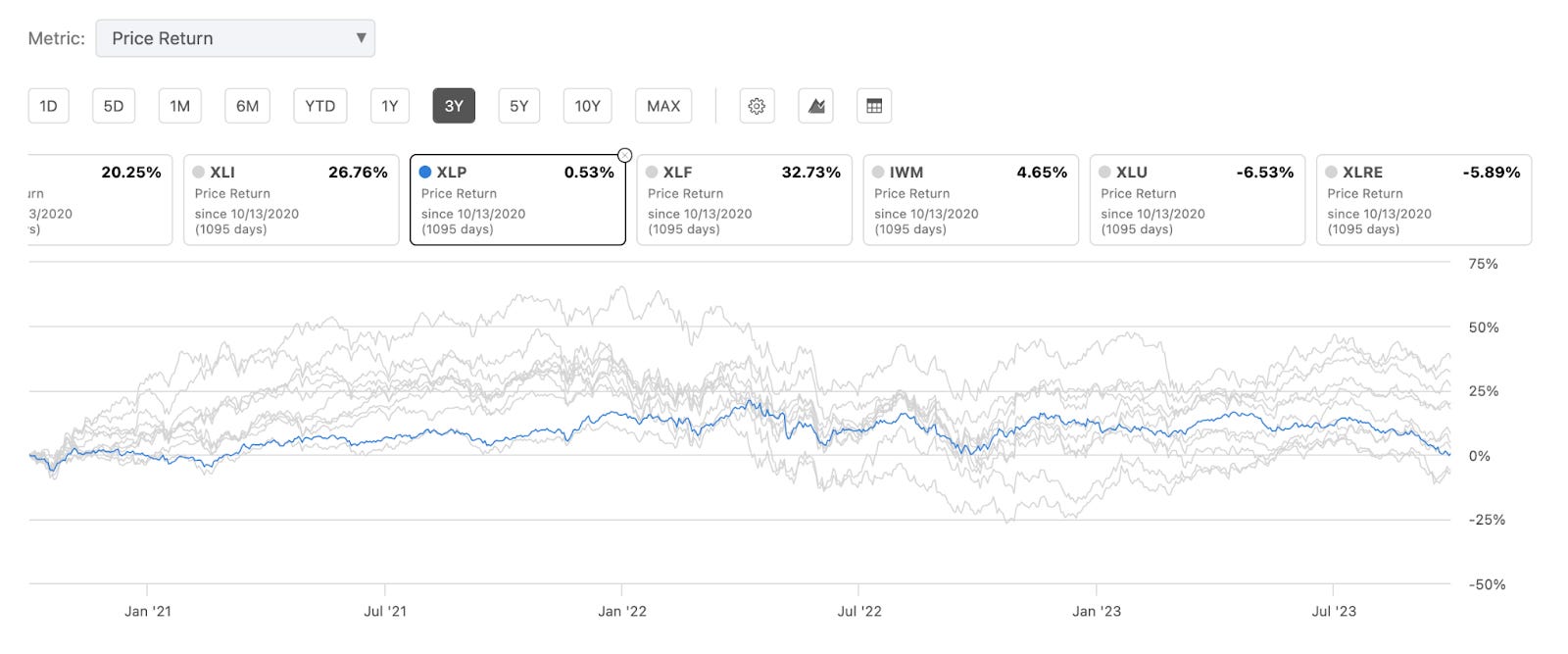Select the 5Y time range

point(519,106)
